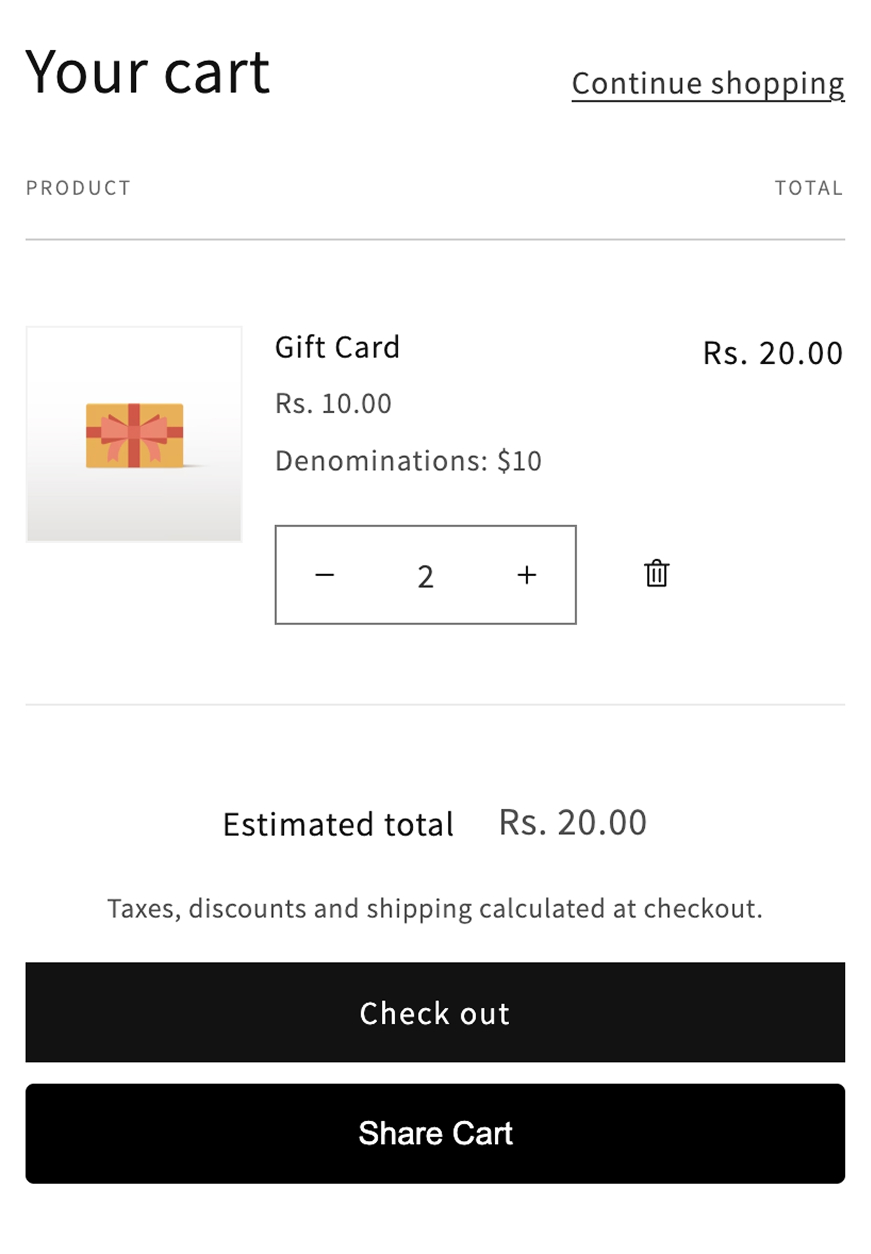871x1254 pixels.
Task: Follow the Continue shopping link
Action: click(708, 83)
